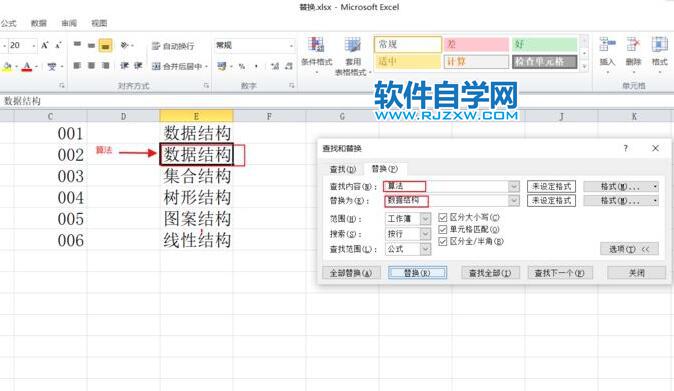Click the 合并后居中 merge and center button
This screenshot has width=674, height=391.
(x=177, y=66)
